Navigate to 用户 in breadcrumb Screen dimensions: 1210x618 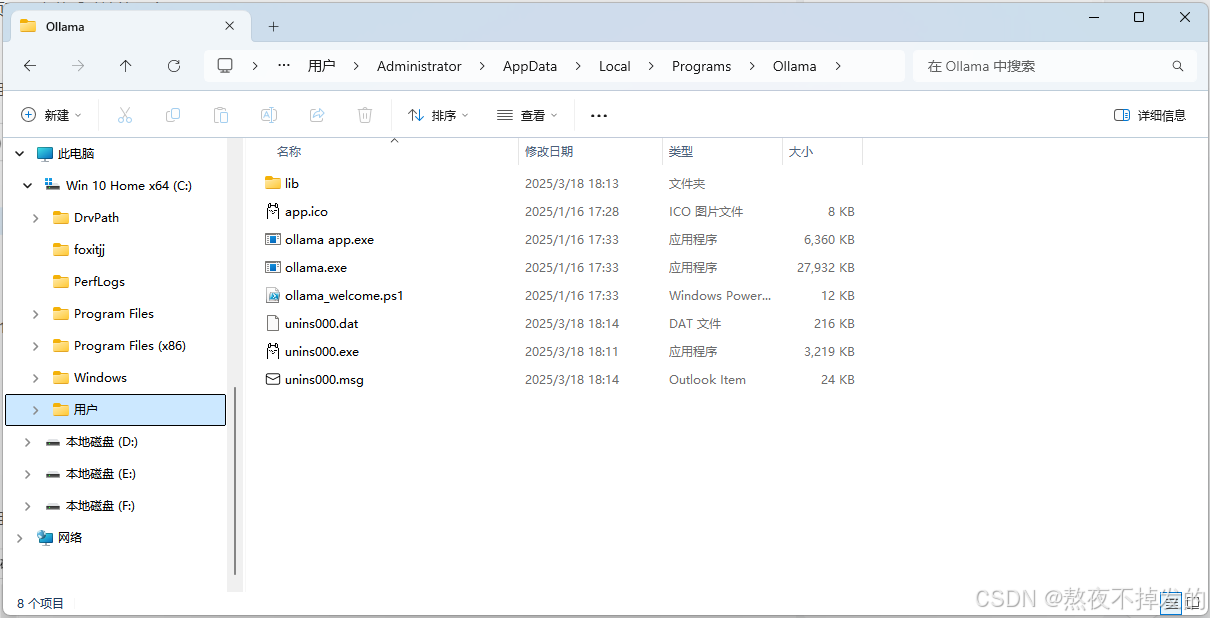321,66
